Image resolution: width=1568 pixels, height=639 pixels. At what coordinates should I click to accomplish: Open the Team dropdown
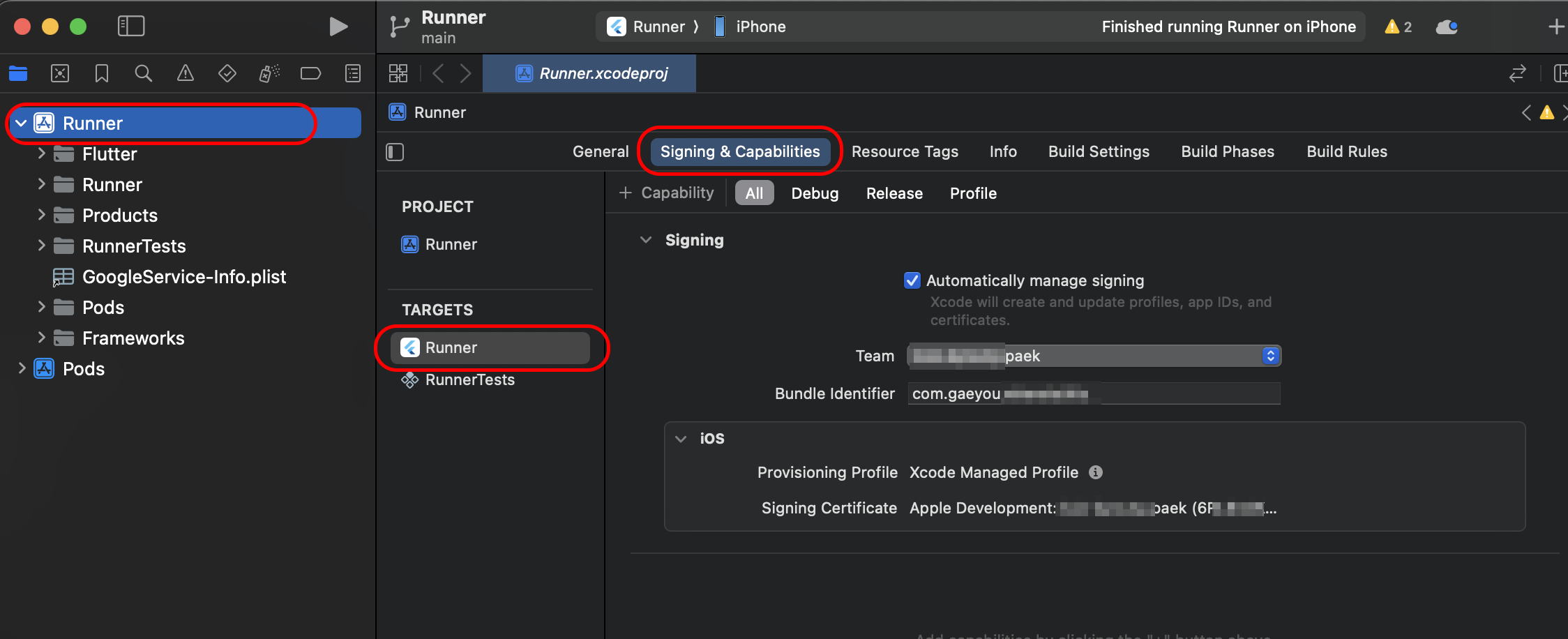1094,356
